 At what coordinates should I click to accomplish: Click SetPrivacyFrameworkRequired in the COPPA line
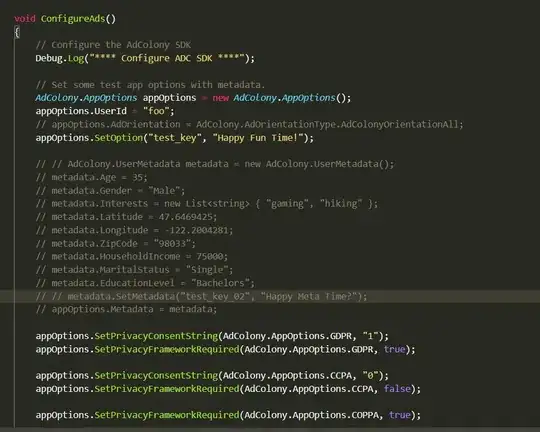pyautogui.click(x=167, y=415)
